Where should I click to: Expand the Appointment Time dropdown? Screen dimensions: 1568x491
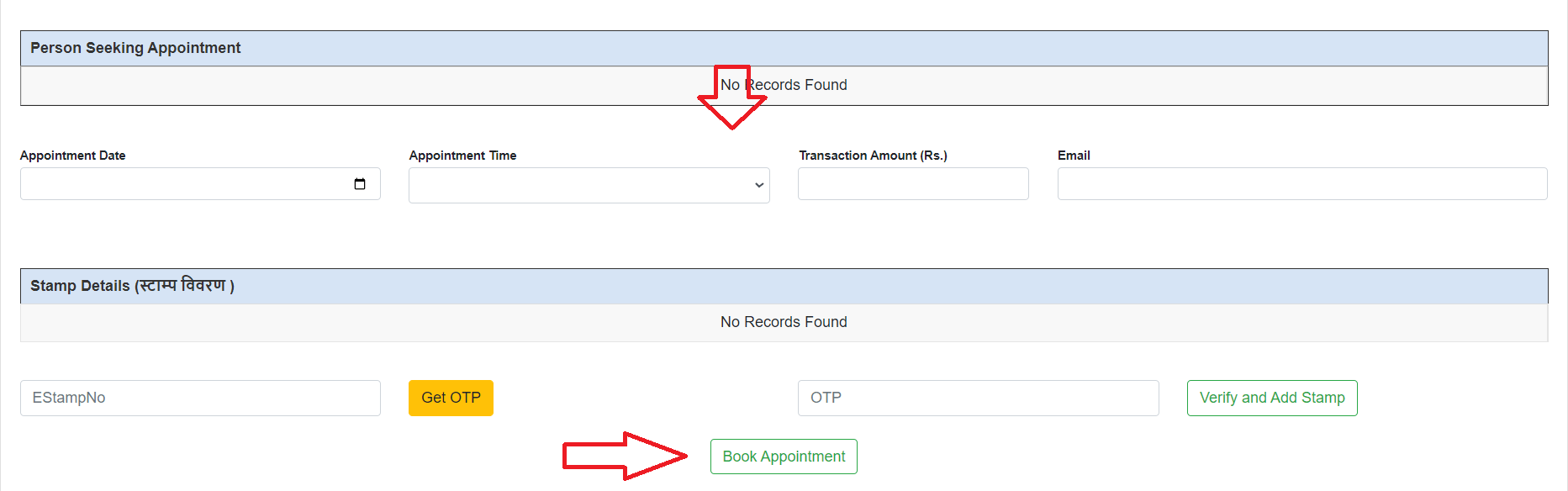(x=589, y=185)
